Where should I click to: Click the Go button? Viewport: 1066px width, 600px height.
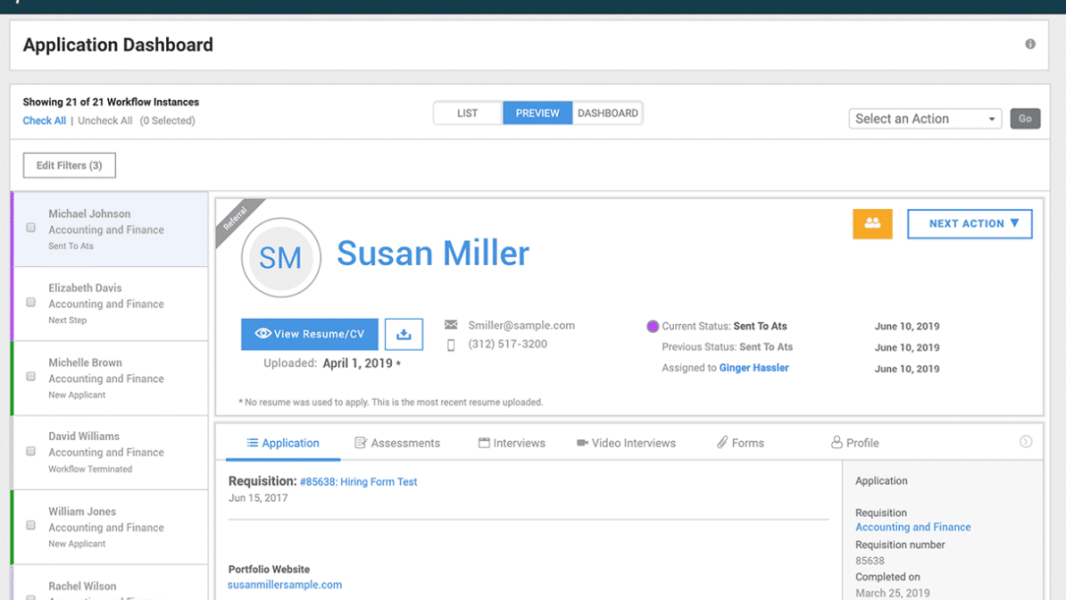tap(1025, 118)
